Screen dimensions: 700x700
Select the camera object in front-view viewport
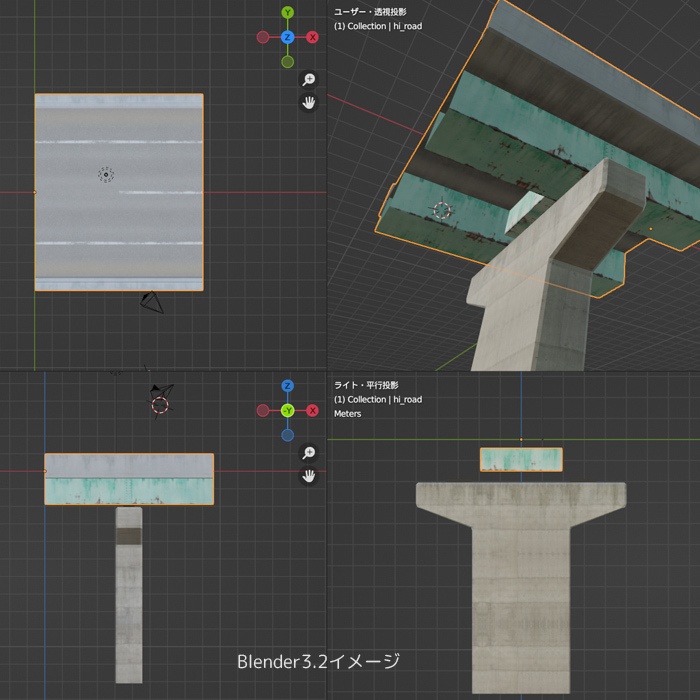tap(162, 390)
